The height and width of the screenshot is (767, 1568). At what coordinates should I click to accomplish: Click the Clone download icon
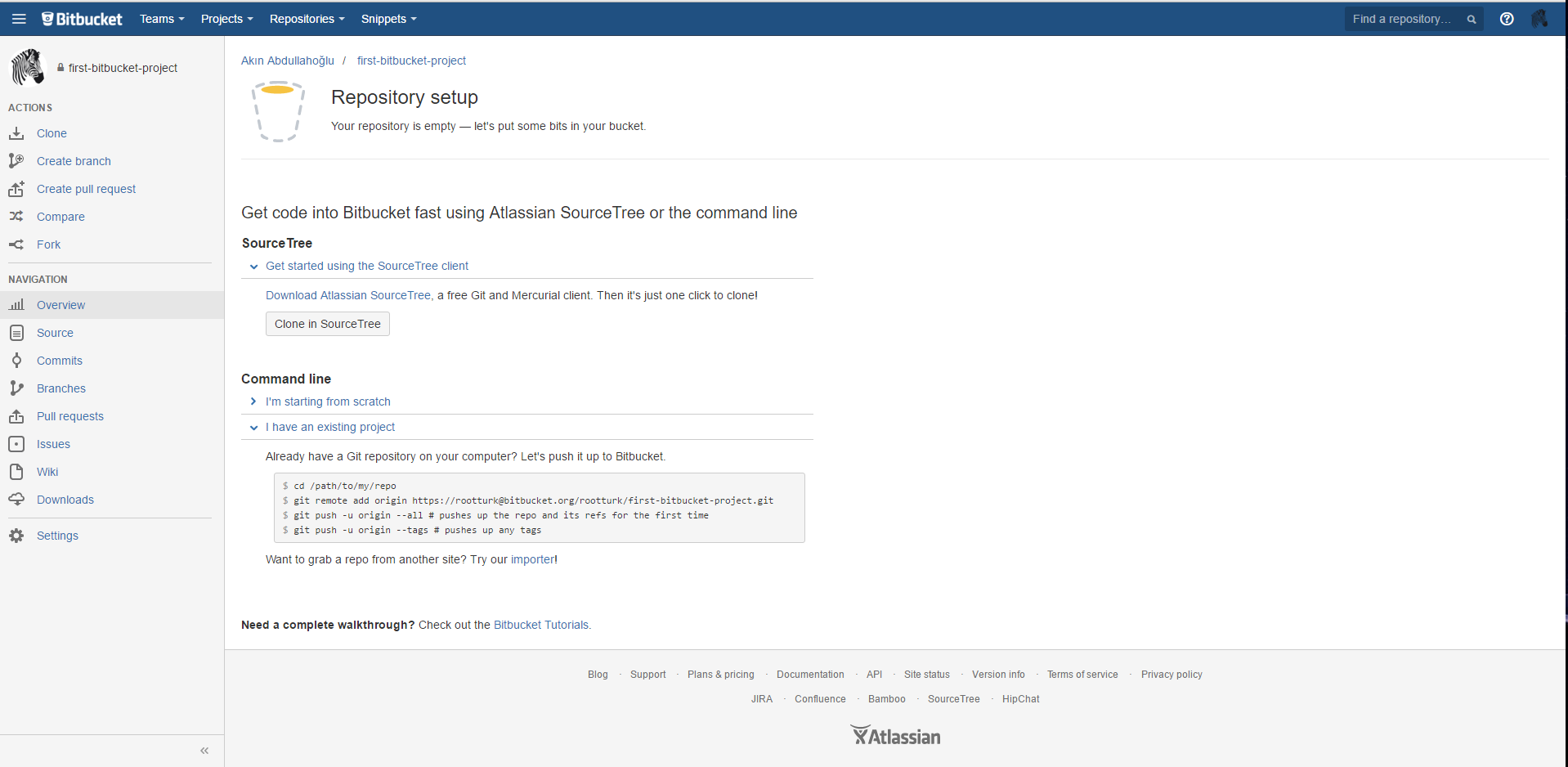click(16, 133)
